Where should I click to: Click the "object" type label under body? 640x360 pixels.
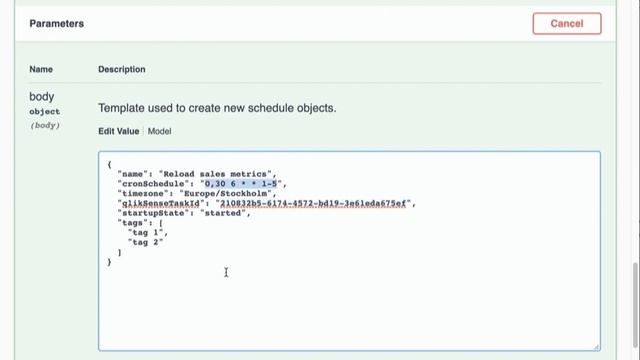point(44,111)
